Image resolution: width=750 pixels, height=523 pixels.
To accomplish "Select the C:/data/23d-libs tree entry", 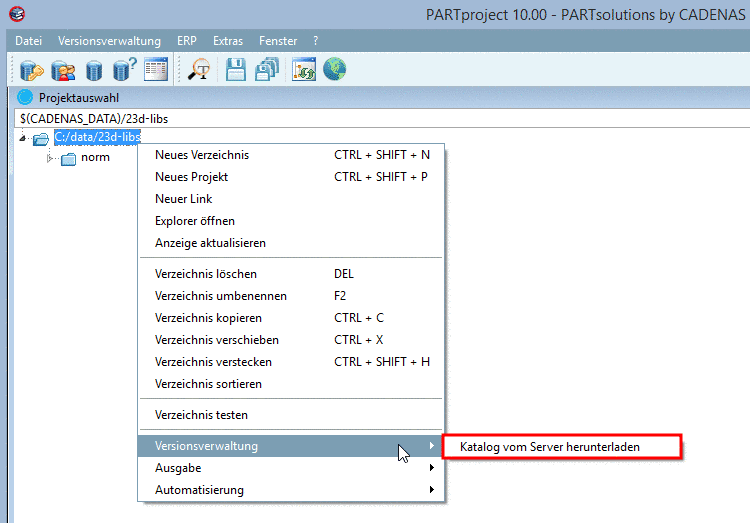I will [x=98, y=137].
